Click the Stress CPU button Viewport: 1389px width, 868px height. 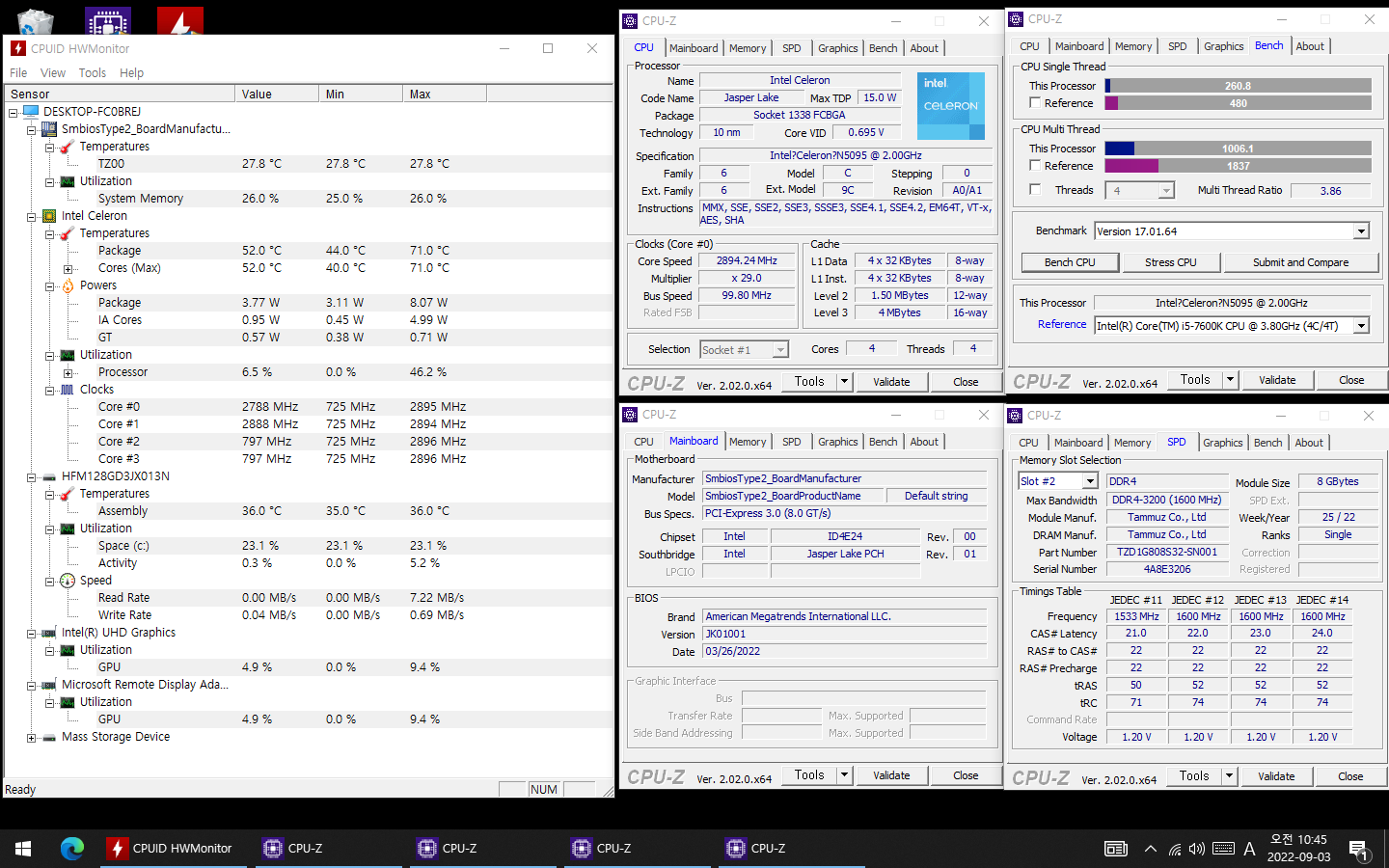1170,262
